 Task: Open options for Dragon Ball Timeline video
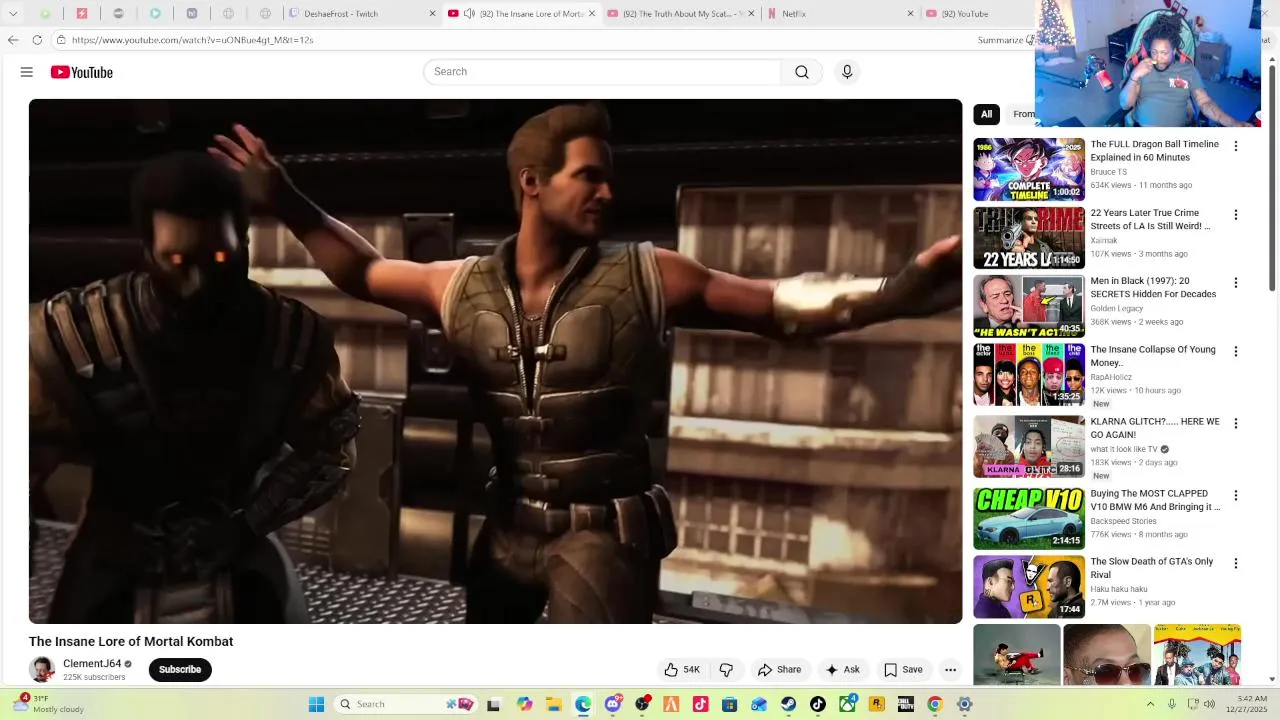tap(1236, 146)
